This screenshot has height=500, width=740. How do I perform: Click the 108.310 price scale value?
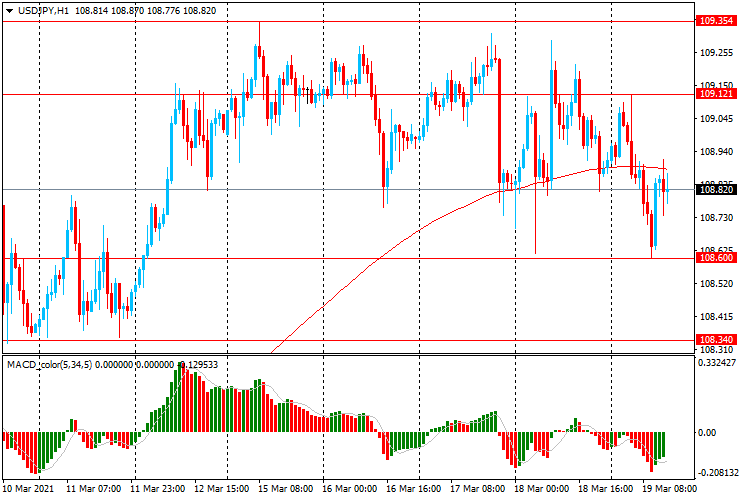click(716, 350)
